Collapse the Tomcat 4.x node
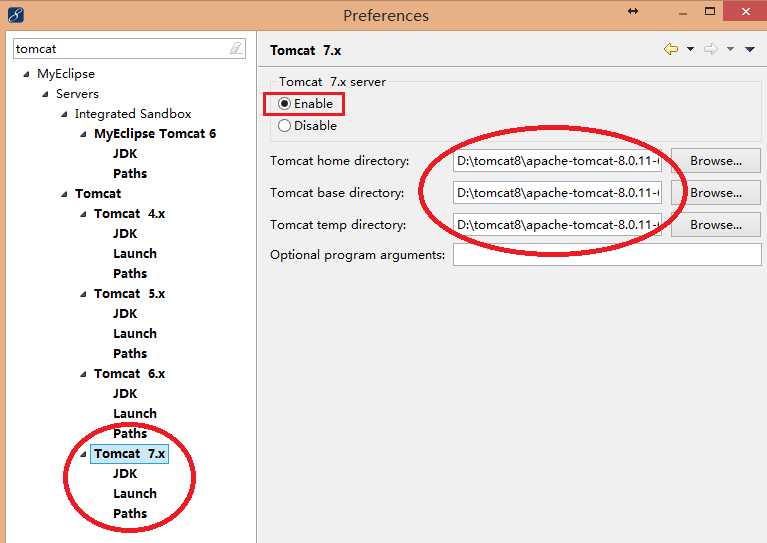 [84, 214]
